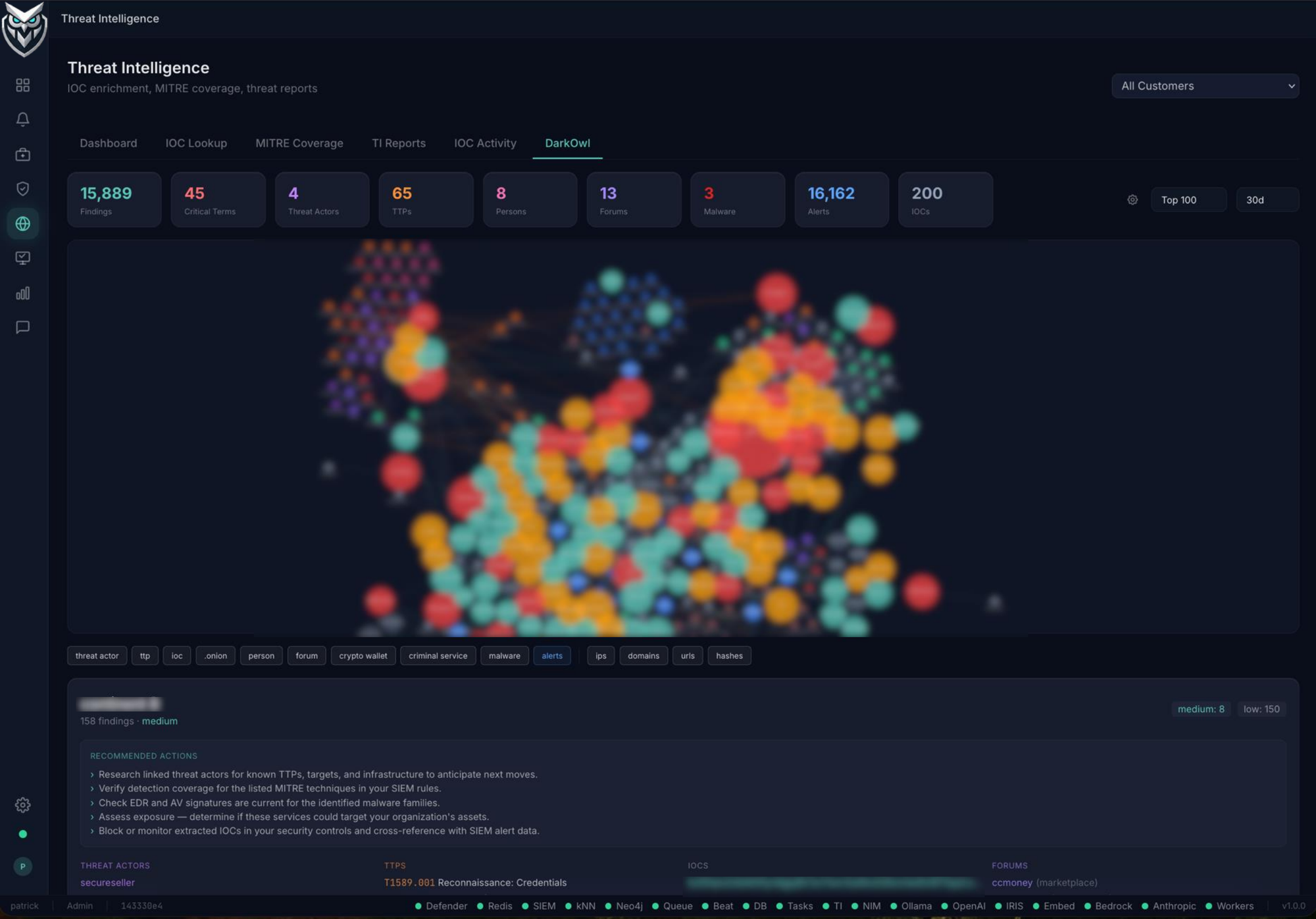Click the '158 findings · medium' summary line
The width and height of the screenshot is (1316, 919).
pyautogui.click(x=129, y=722)
